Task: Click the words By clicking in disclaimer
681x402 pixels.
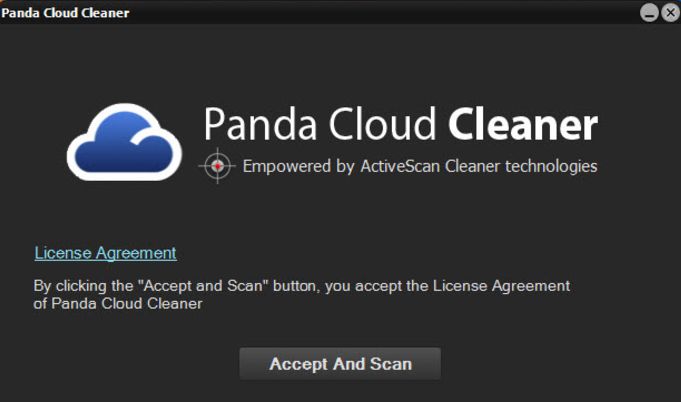Action: pyautogui.click(x=62, y=286)
